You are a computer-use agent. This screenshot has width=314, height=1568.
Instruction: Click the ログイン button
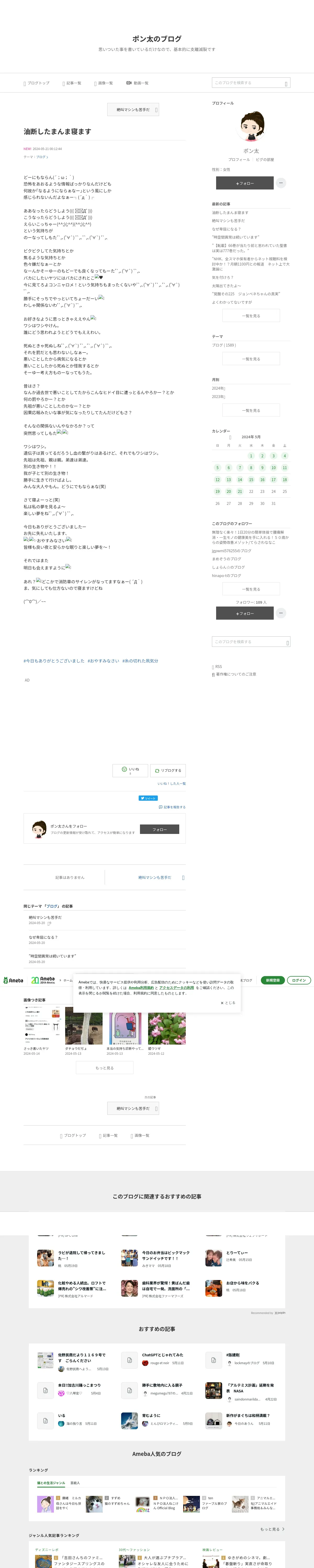pyautogui.click(x=299, y=980)
